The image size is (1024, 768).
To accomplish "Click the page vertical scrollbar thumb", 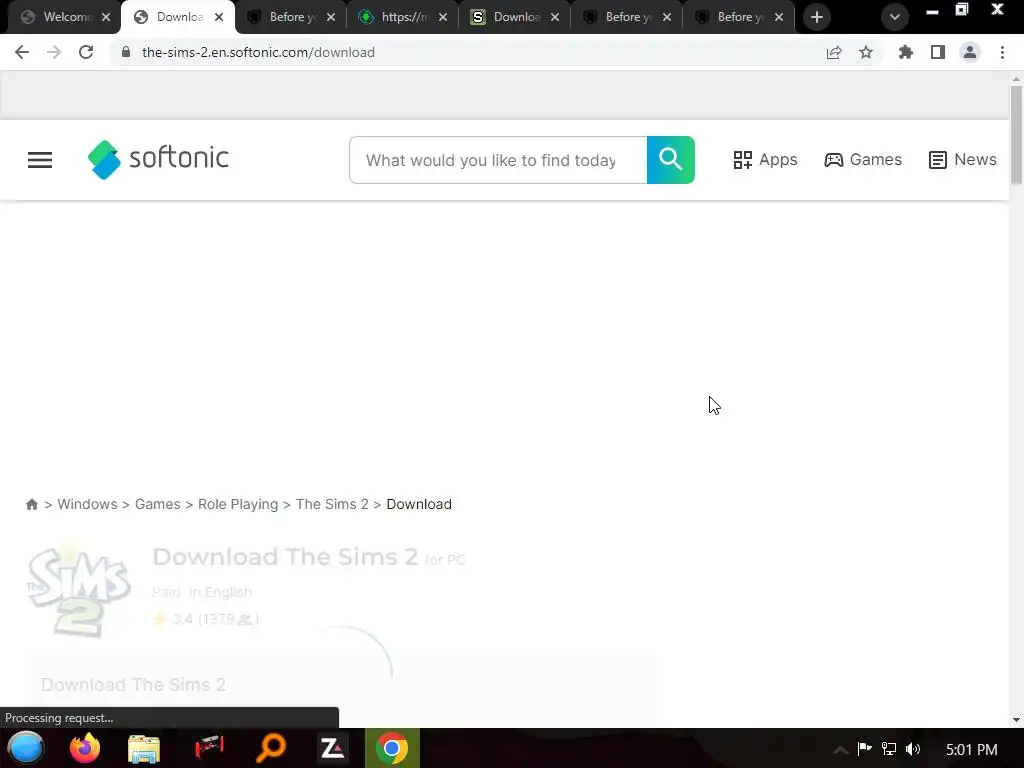I will (1016, 134).
